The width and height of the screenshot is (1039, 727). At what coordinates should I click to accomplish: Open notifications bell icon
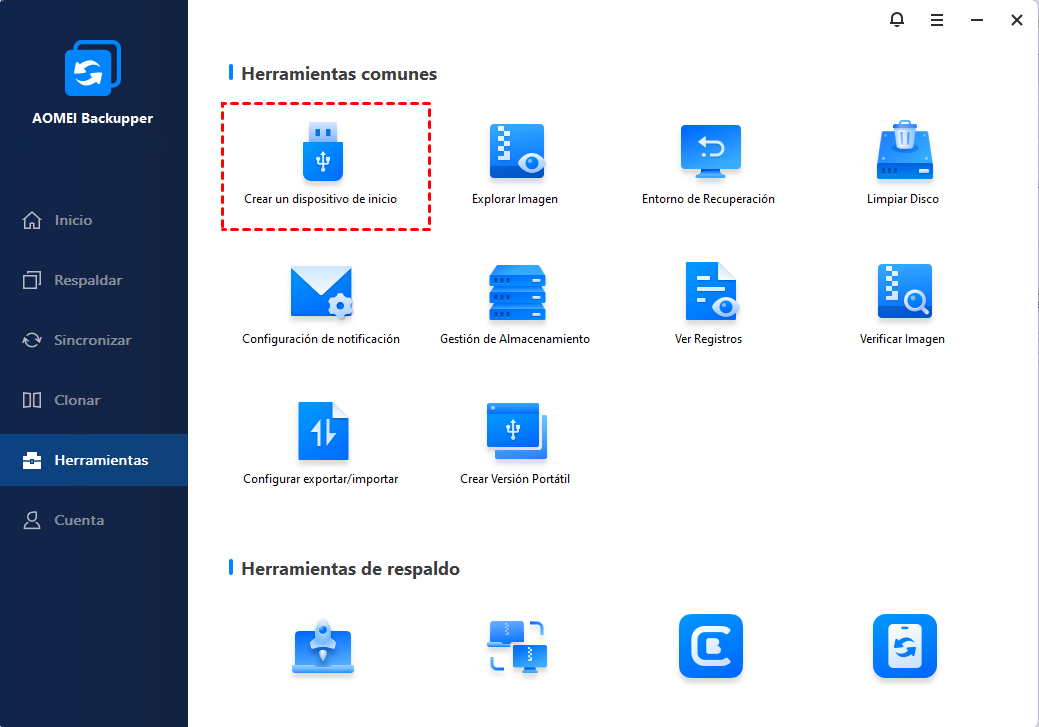point(897,20)
